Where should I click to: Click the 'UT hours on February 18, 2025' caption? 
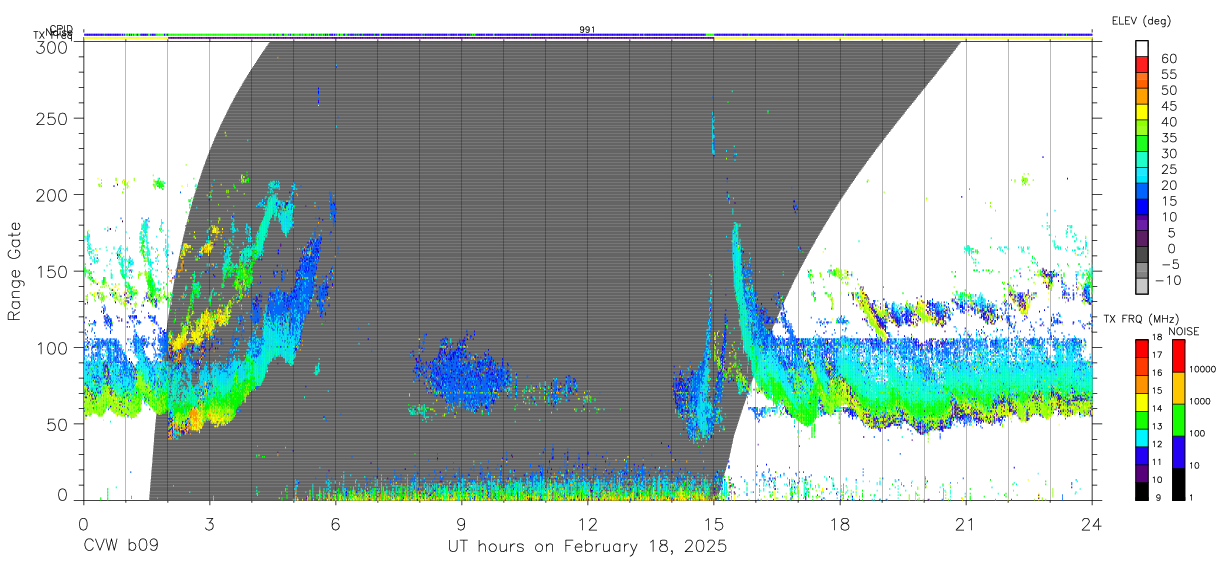(x=587, y=547)
